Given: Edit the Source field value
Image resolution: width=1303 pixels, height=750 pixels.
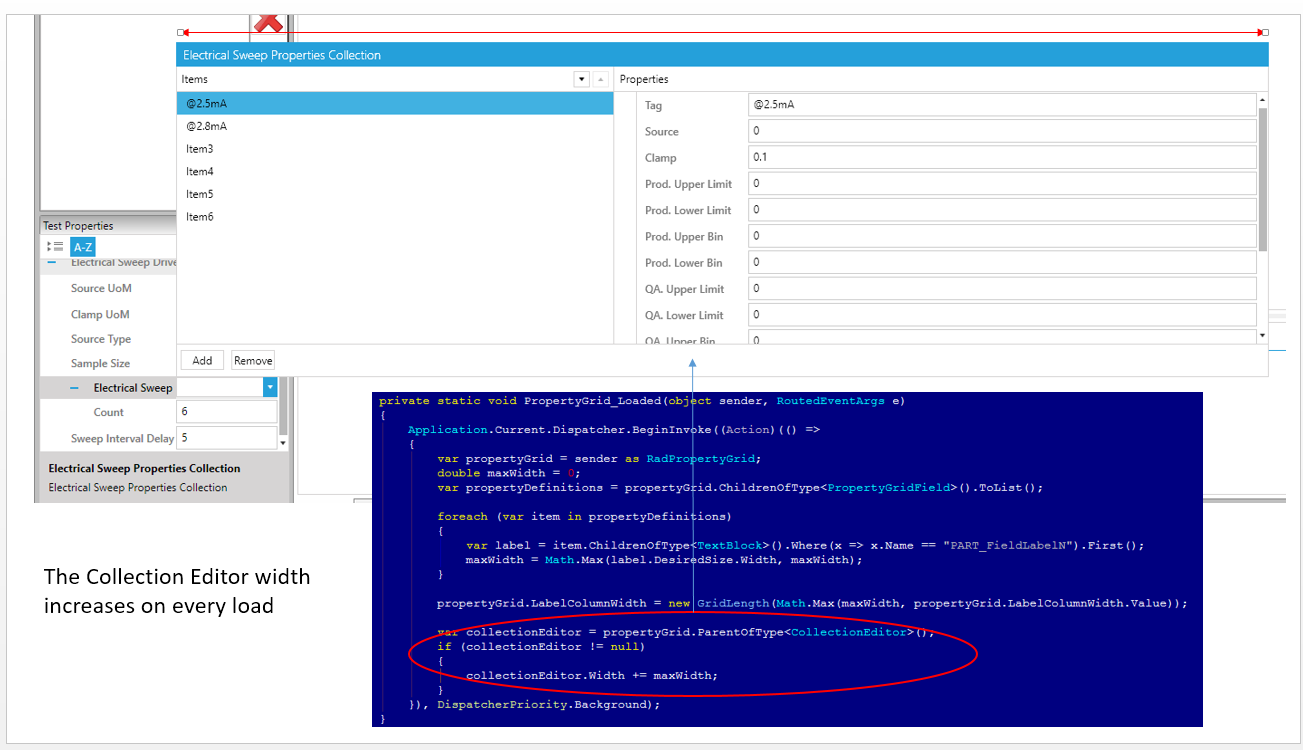Looking at the screenshot, I should coord(1002,131).
